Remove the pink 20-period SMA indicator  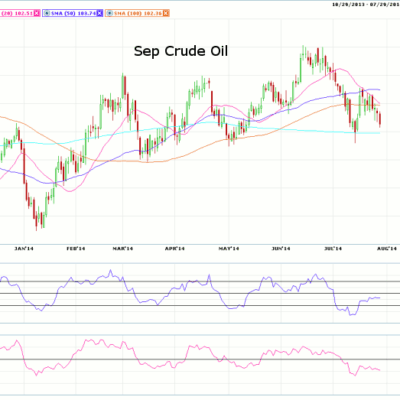point(37,13)
